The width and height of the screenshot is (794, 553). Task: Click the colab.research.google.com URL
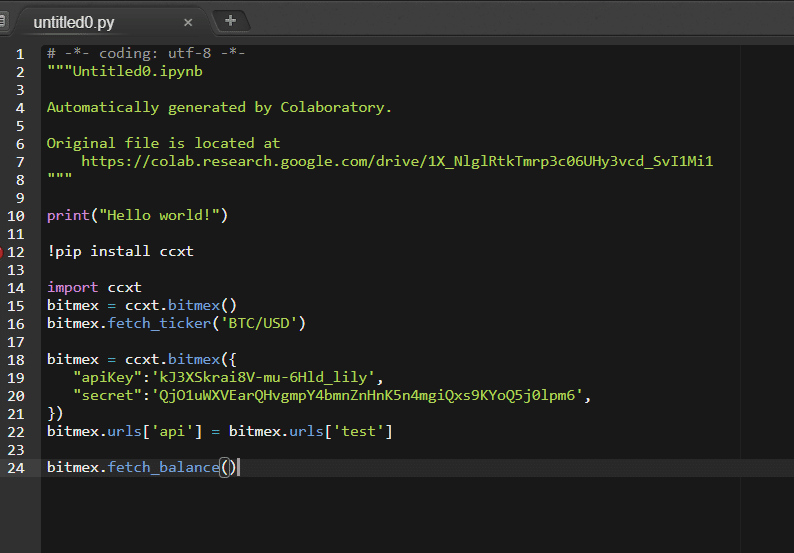[397, 161]
